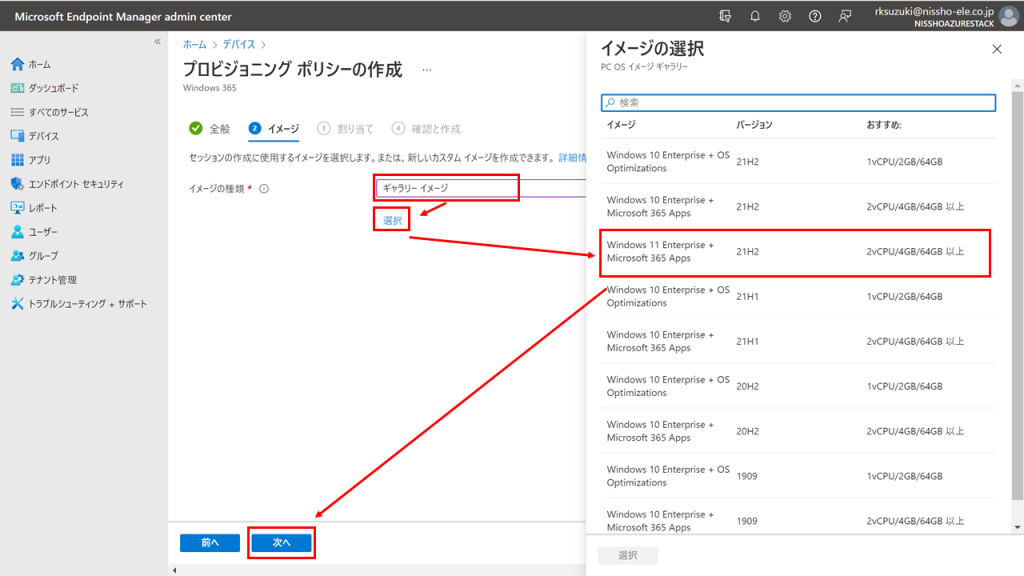Click the notifications bell icon
This screenshot has height=576, width=1024.
pyautogui.click(x=755, y=16)
